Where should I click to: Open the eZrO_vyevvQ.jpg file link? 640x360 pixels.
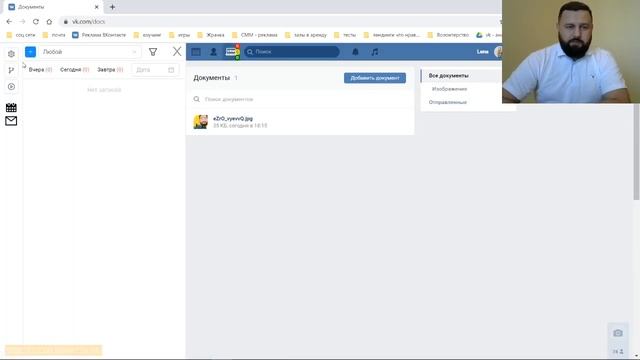pyautogui.click(x=233, y=118)
